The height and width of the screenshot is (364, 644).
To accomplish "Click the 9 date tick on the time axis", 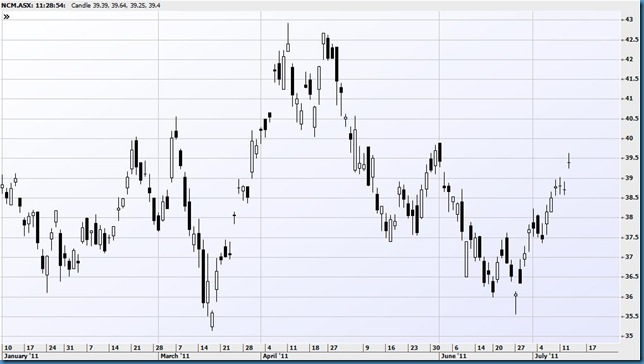I will click(367, 348).
